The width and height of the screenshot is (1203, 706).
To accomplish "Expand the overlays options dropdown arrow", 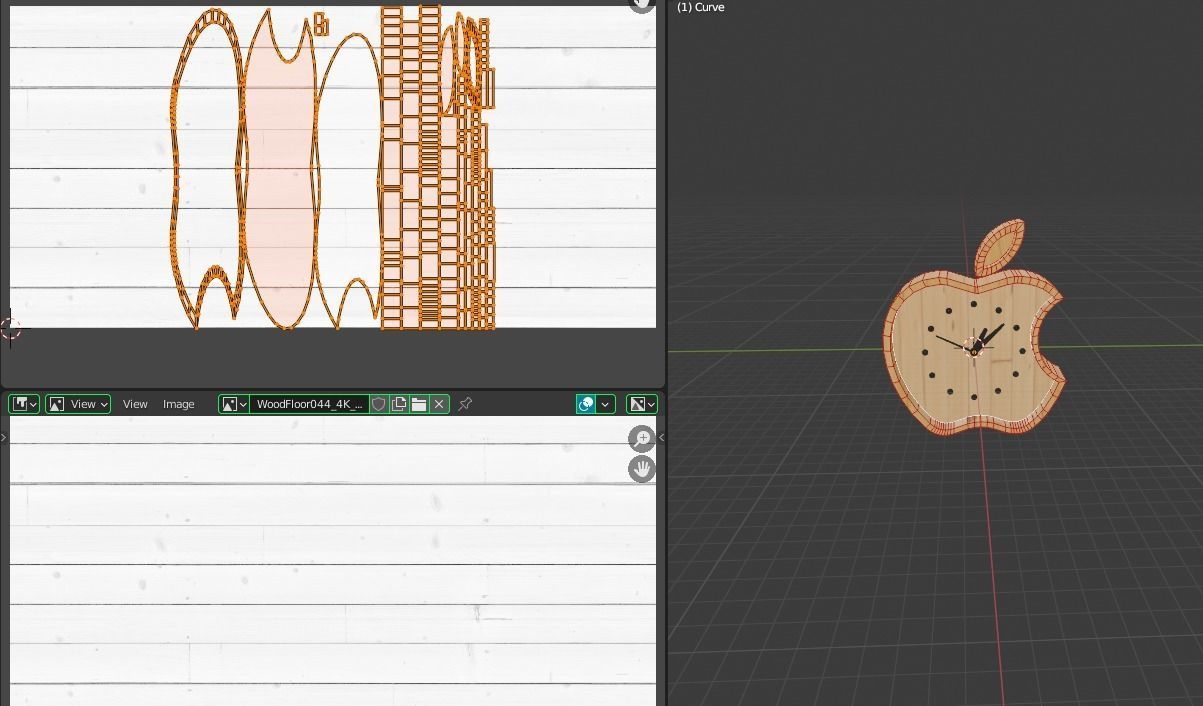I will click(605, 404).
